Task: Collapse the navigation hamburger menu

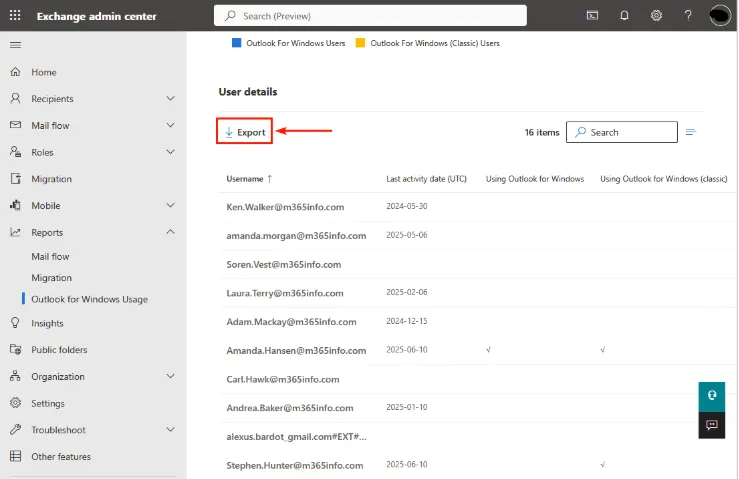Action: [x=15, y=45]
